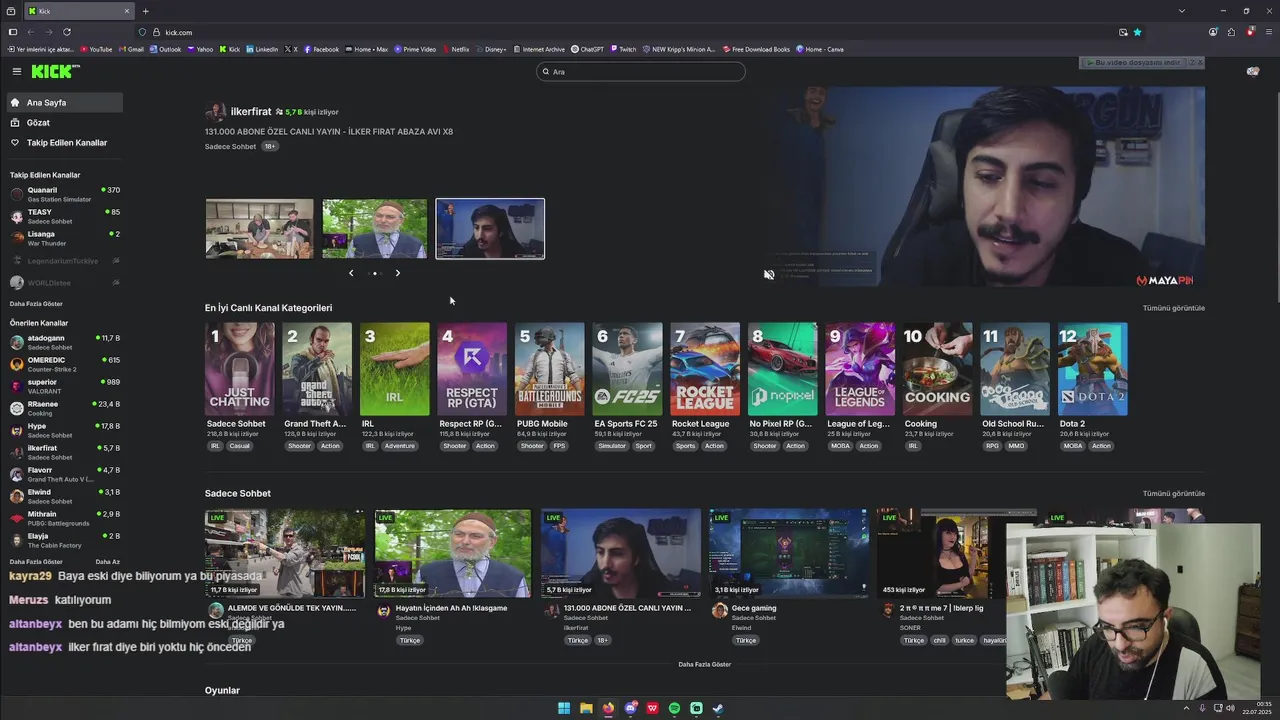Select first featured carousel cooking thumbnail
Viewport: 1280px width, 720px height.
(259, 229)
